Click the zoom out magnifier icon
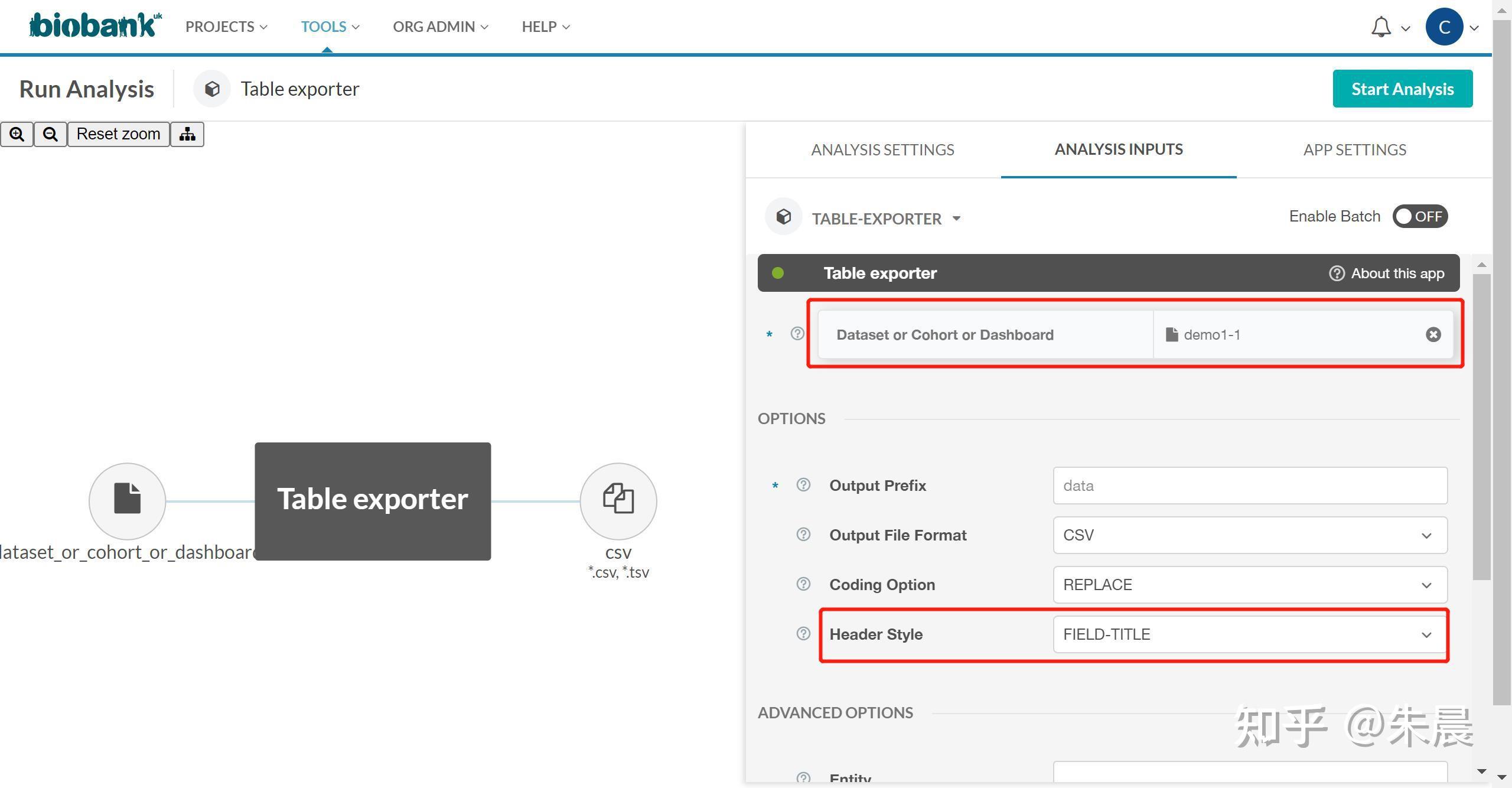Screen dimensions: 1512x788 click(50, 134)
